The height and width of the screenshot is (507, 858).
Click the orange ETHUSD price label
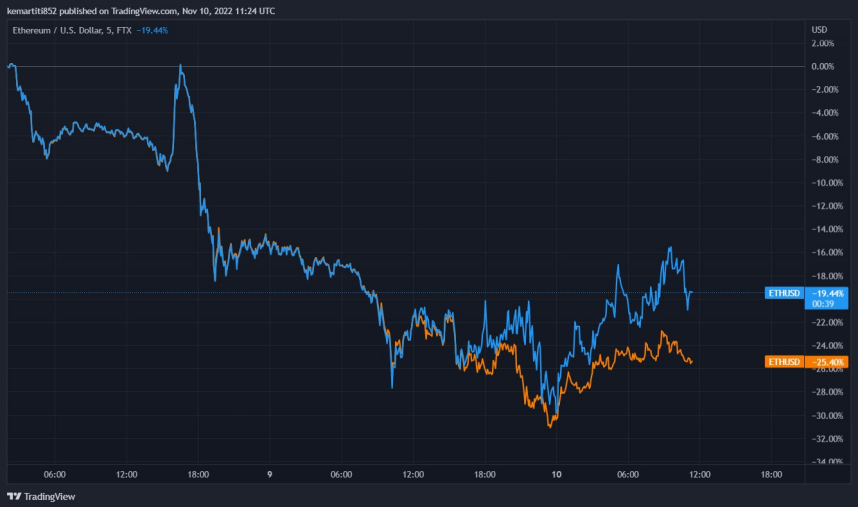[x=784, y=362]
